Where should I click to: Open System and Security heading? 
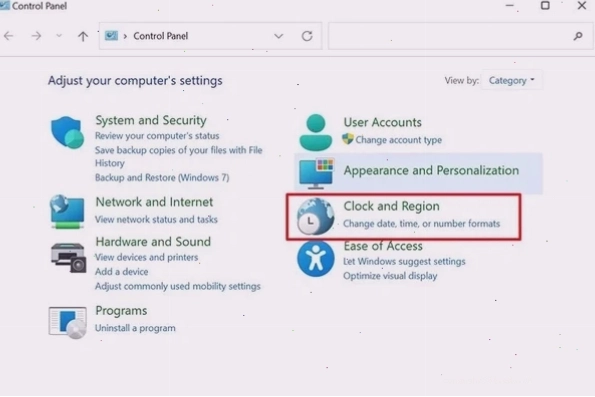151,120
